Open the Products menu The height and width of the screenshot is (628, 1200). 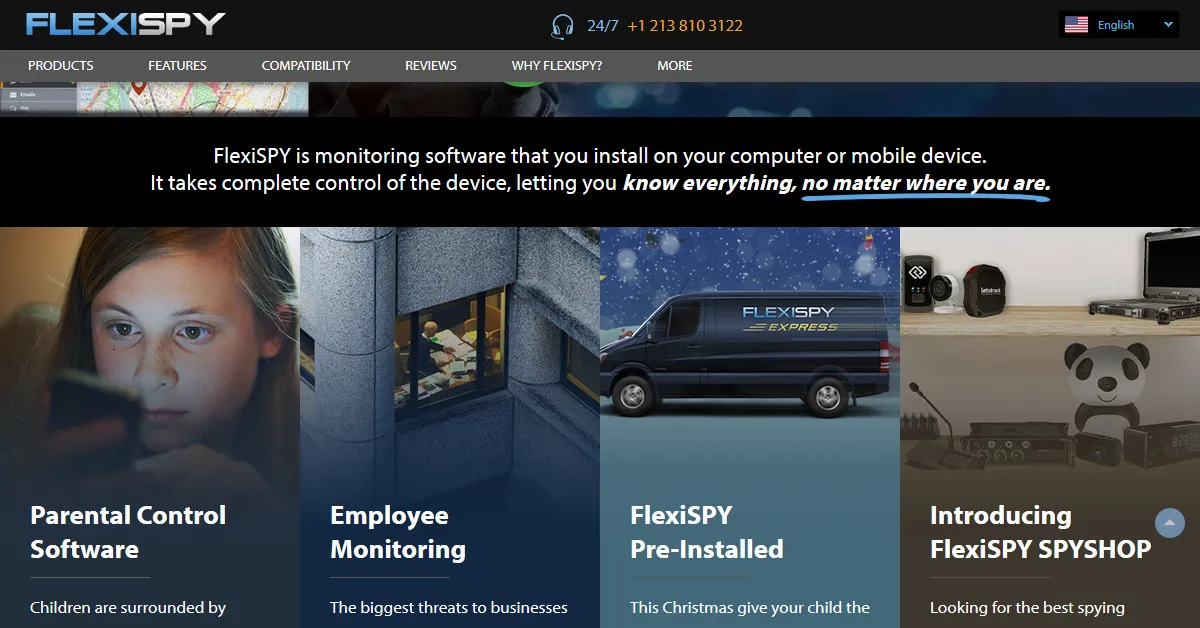(61, 66)
